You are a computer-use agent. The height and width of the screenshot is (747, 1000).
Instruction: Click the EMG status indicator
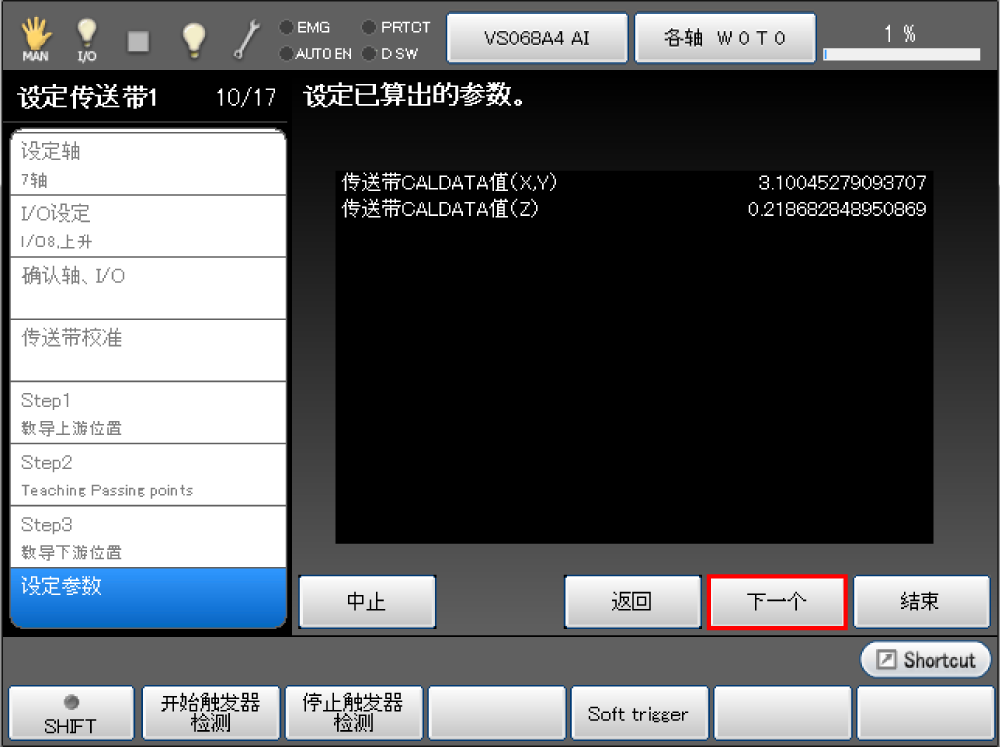(x=305, y=27)
